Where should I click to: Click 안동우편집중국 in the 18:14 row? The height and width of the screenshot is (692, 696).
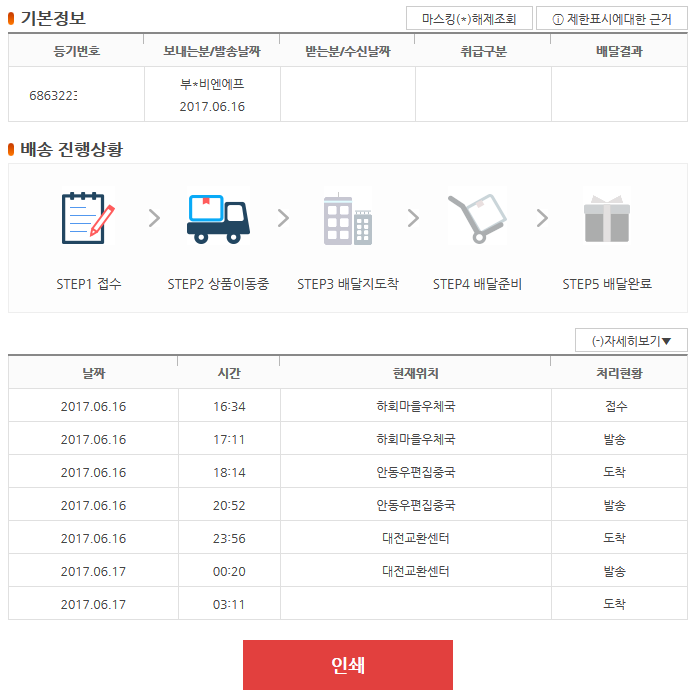tap(415, 472)
